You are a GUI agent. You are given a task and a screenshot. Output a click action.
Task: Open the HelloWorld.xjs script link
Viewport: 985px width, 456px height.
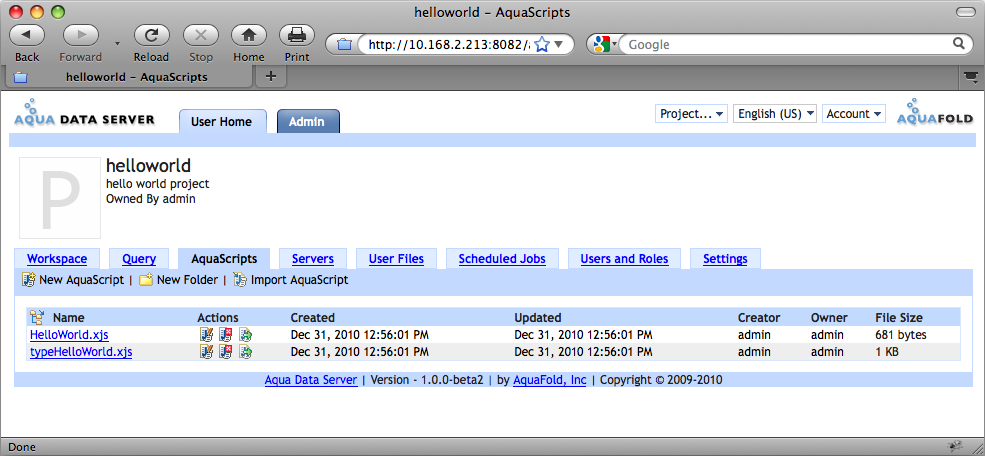[x=69, y=335]
